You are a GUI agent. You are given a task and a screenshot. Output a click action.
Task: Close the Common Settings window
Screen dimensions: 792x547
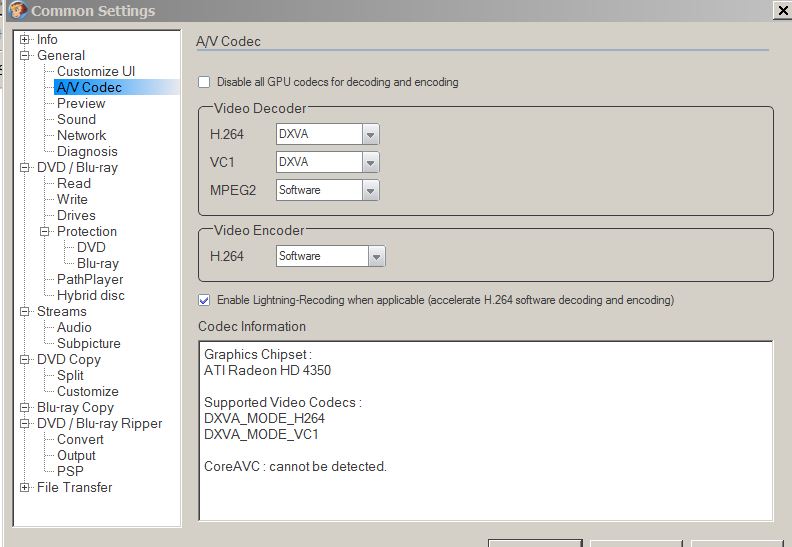click(x=780, y=11)
